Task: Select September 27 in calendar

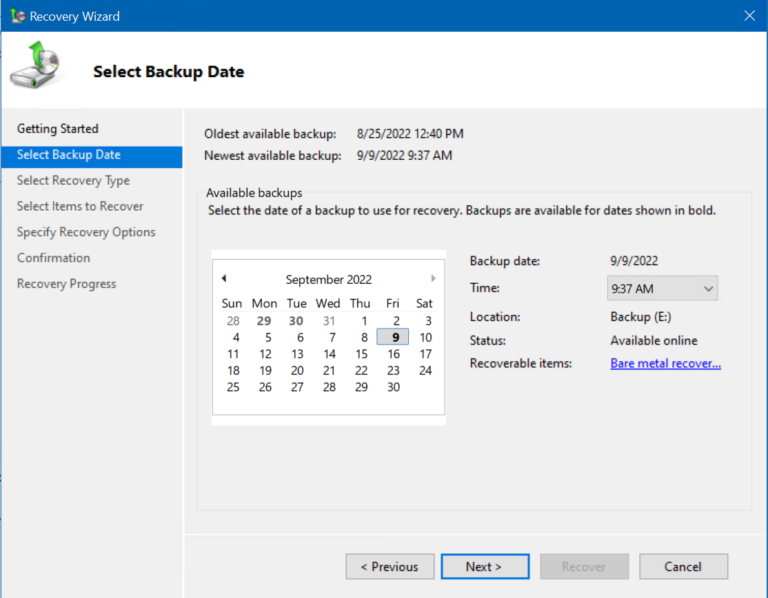Action: 297,387
